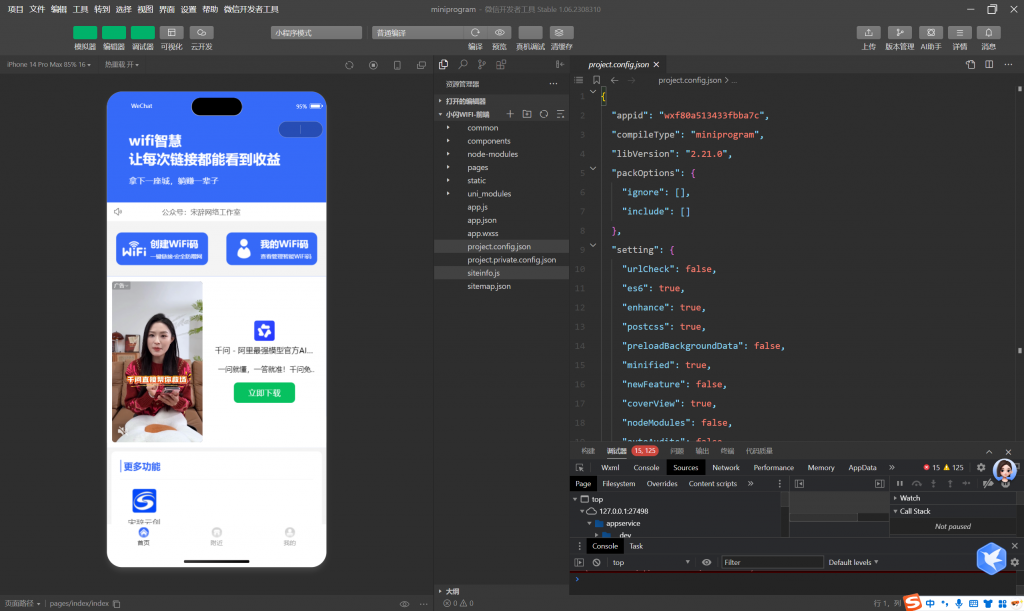The image size is (1024, 611).
Task: Open the cloud development icon
Action: click(x=201, y=33)
